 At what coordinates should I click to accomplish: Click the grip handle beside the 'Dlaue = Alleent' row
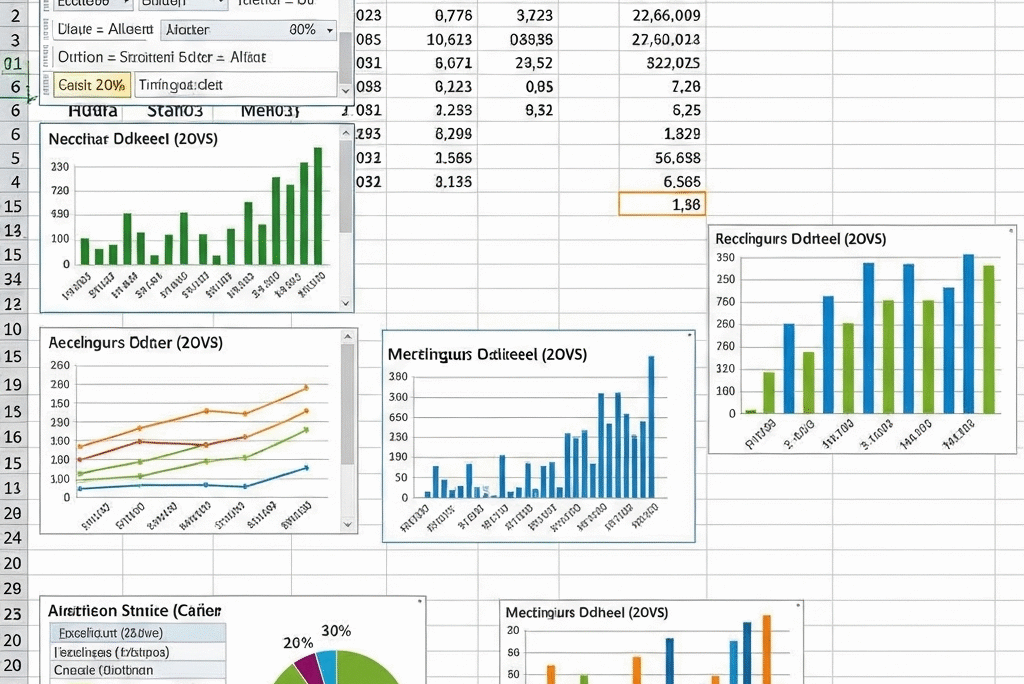point(46,30)
